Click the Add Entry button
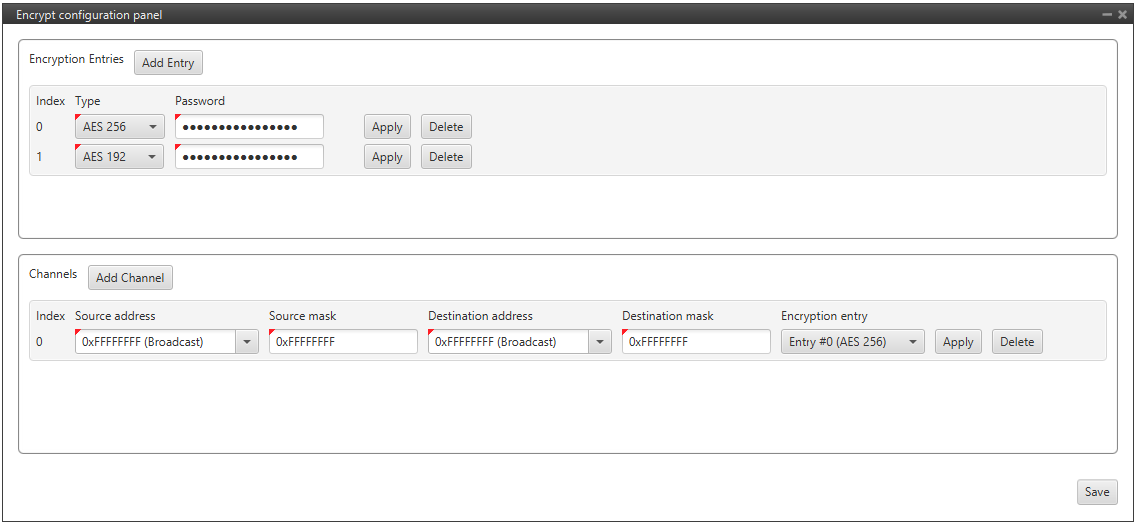This screenshot has height=525, width=1138. point(168,63)
